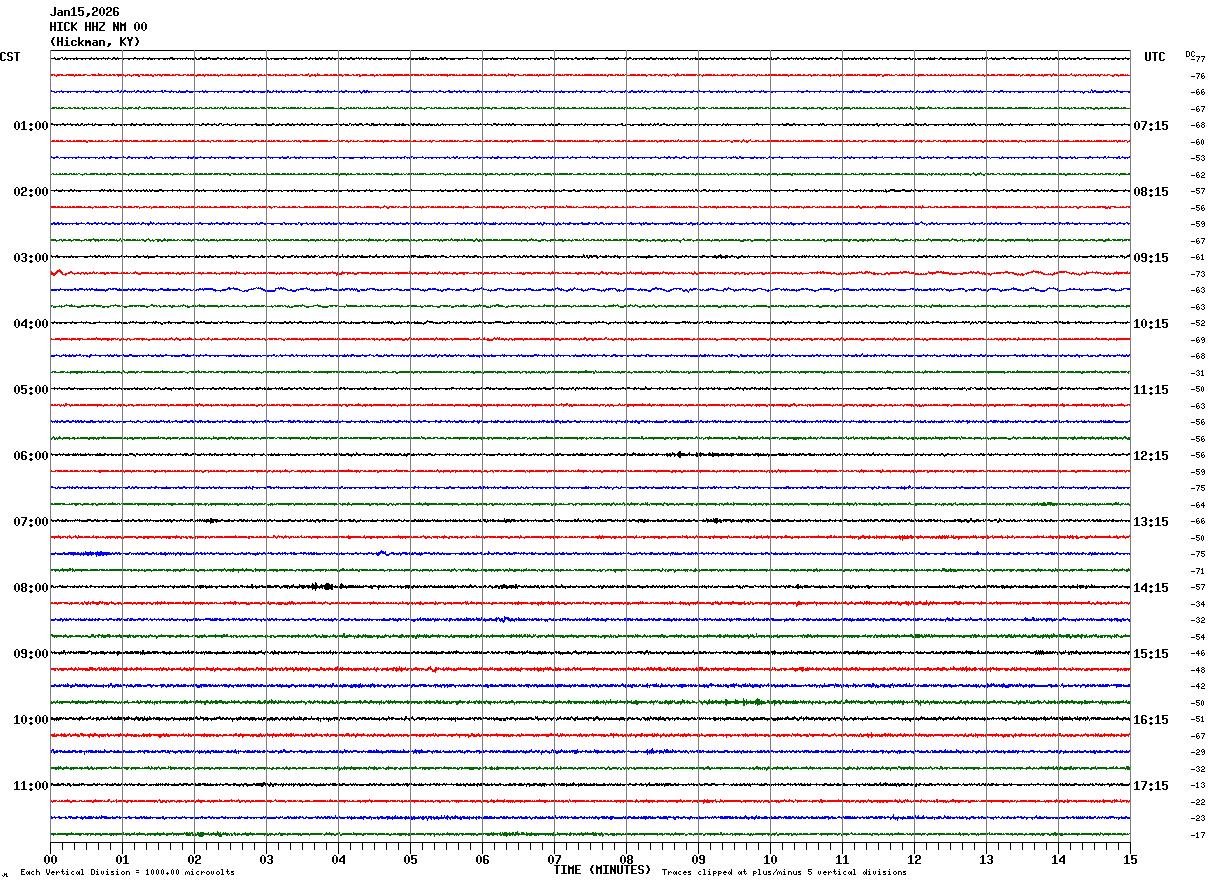Click the 'DC' offset column header
1210x886 pixels.
click(x=1190, y=54)
